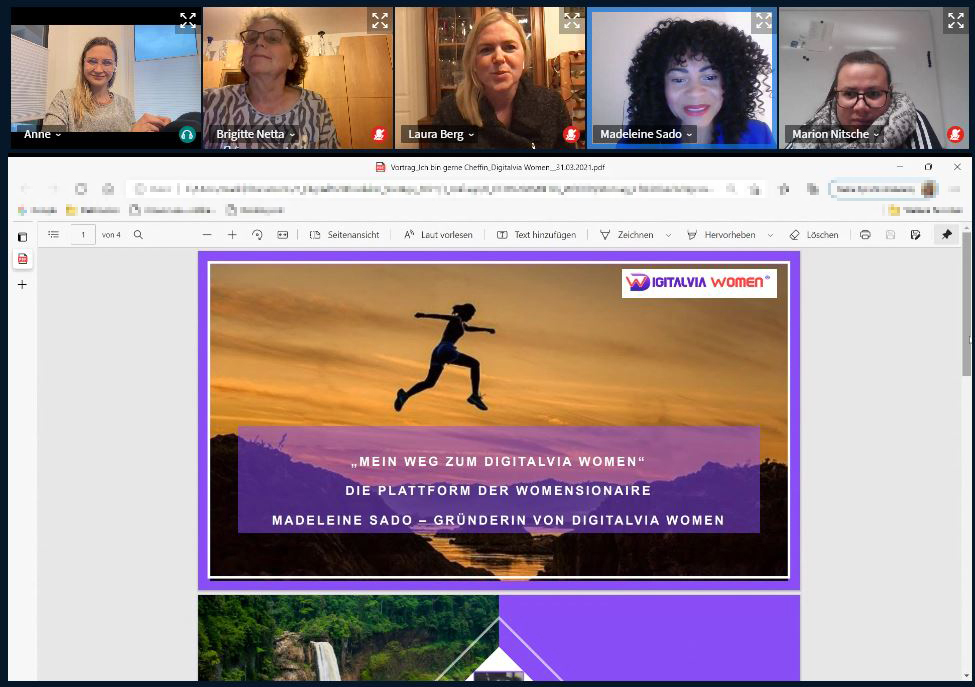The width and height of the screenshot is (975, 687).
Task: Click Anne's green headphones status icon
Action: (x=187, y=134)
